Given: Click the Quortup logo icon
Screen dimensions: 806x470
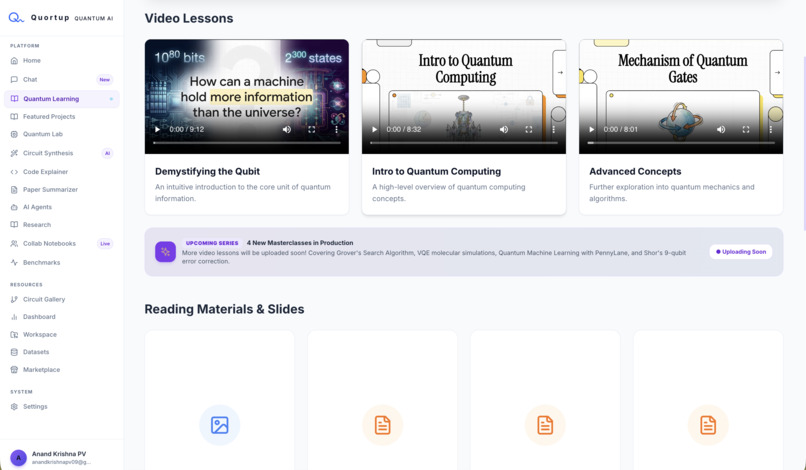Looking at the screenshot, I should pos(15,17).
